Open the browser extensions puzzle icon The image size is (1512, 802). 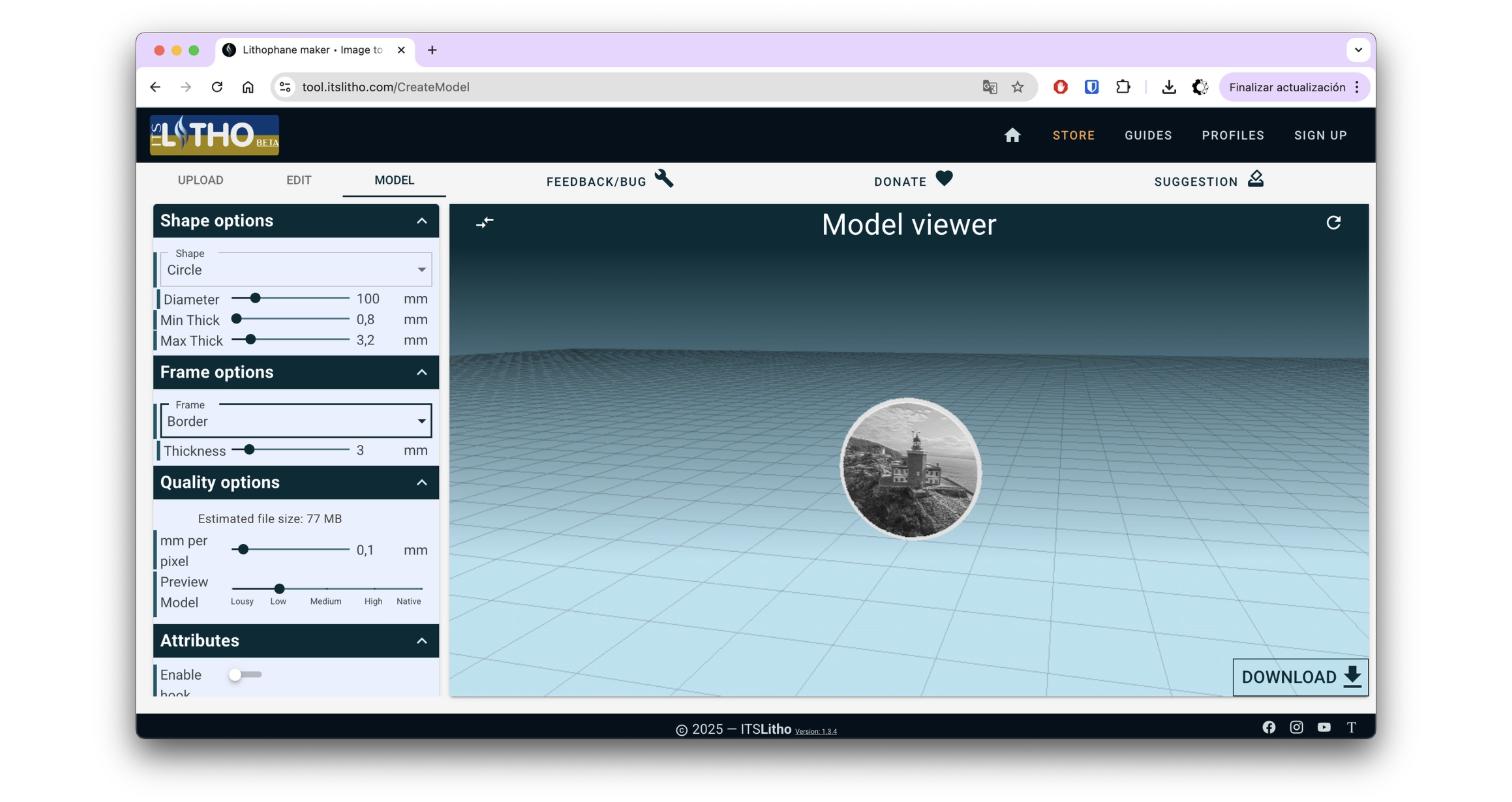[x=1123, y=87]
